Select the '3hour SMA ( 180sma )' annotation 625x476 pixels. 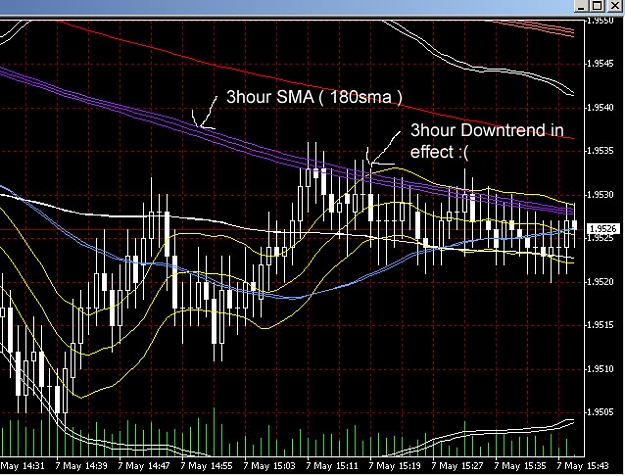pos(314,97)
